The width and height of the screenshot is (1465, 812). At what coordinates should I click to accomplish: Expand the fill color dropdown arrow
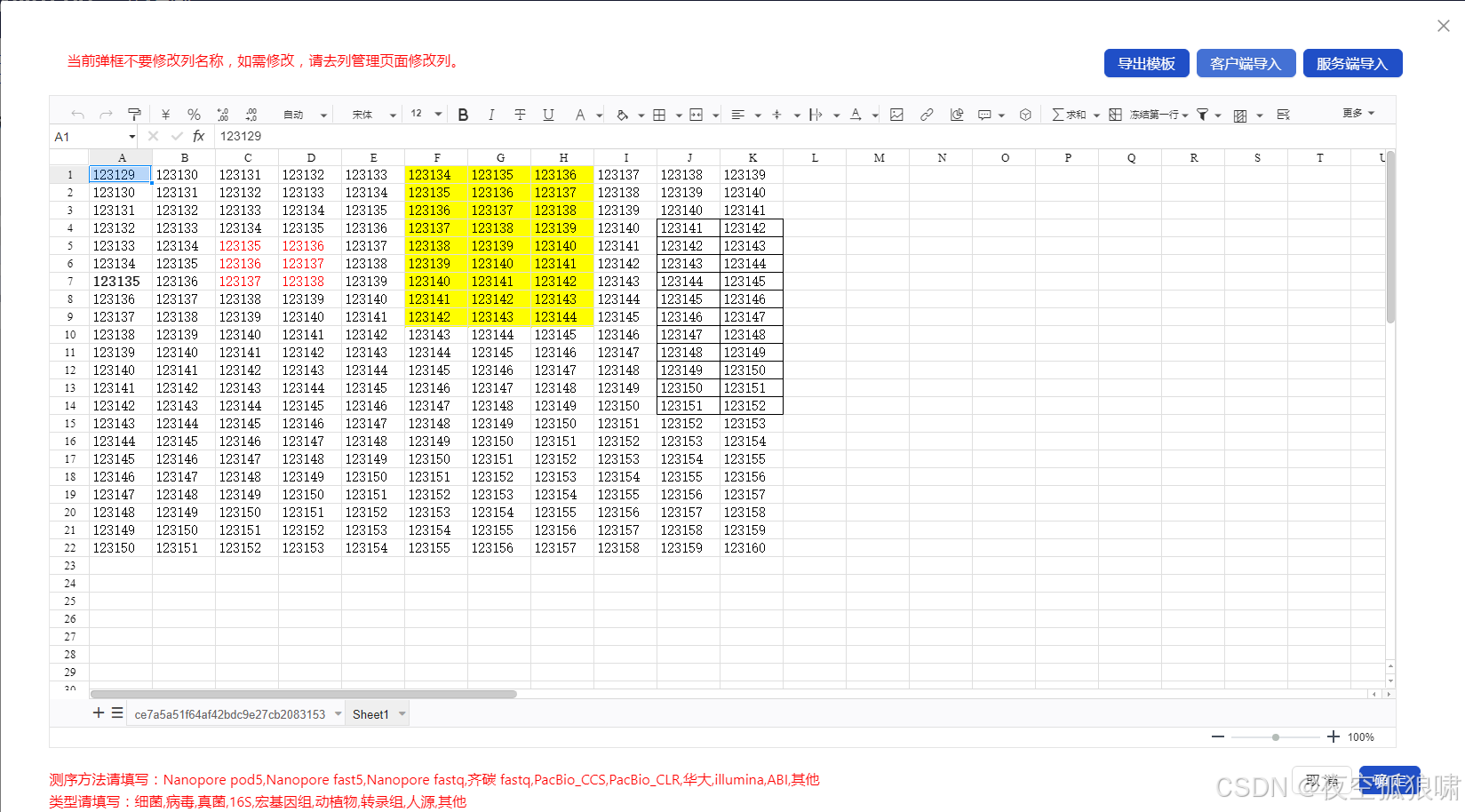pyautogui.click(x=641, y=115)
